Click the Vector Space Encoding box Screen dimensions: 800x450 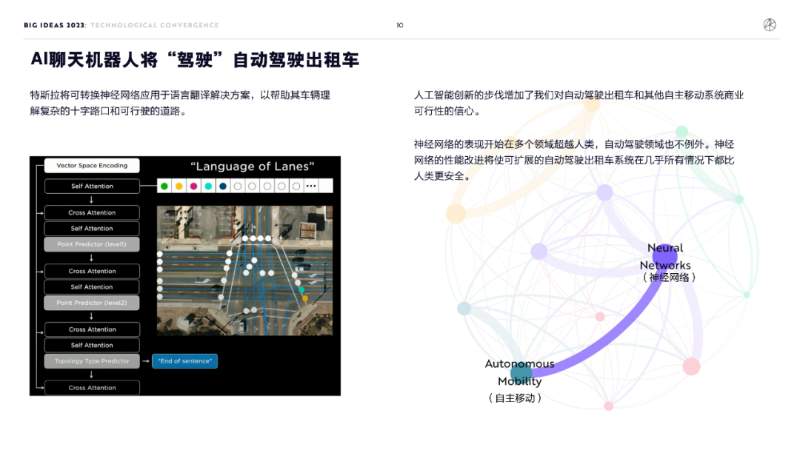tap(92, 165)
